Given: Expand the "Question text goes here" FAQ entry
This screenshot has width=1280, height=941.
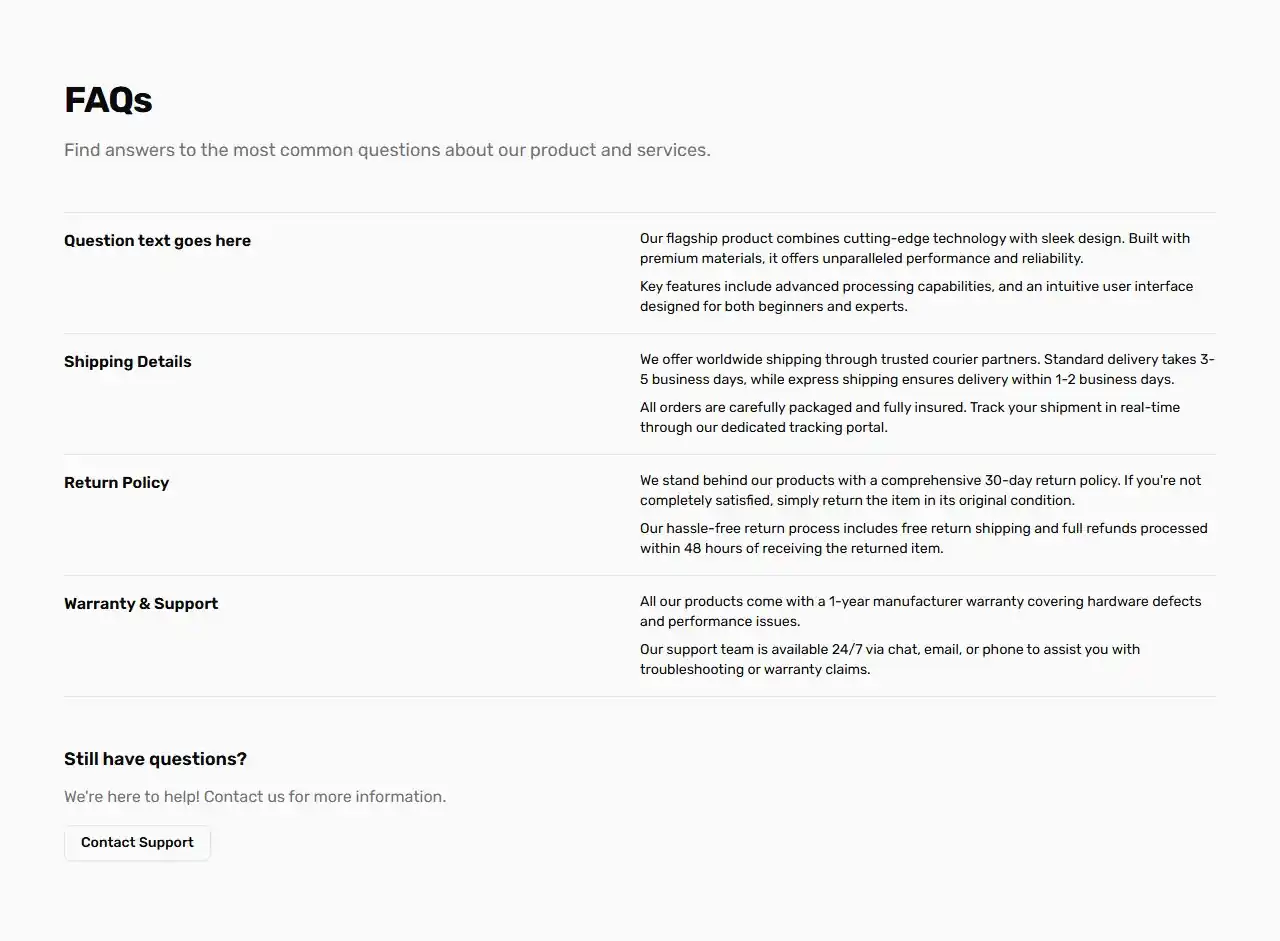Looking at the screenshot, I should 157,240.
